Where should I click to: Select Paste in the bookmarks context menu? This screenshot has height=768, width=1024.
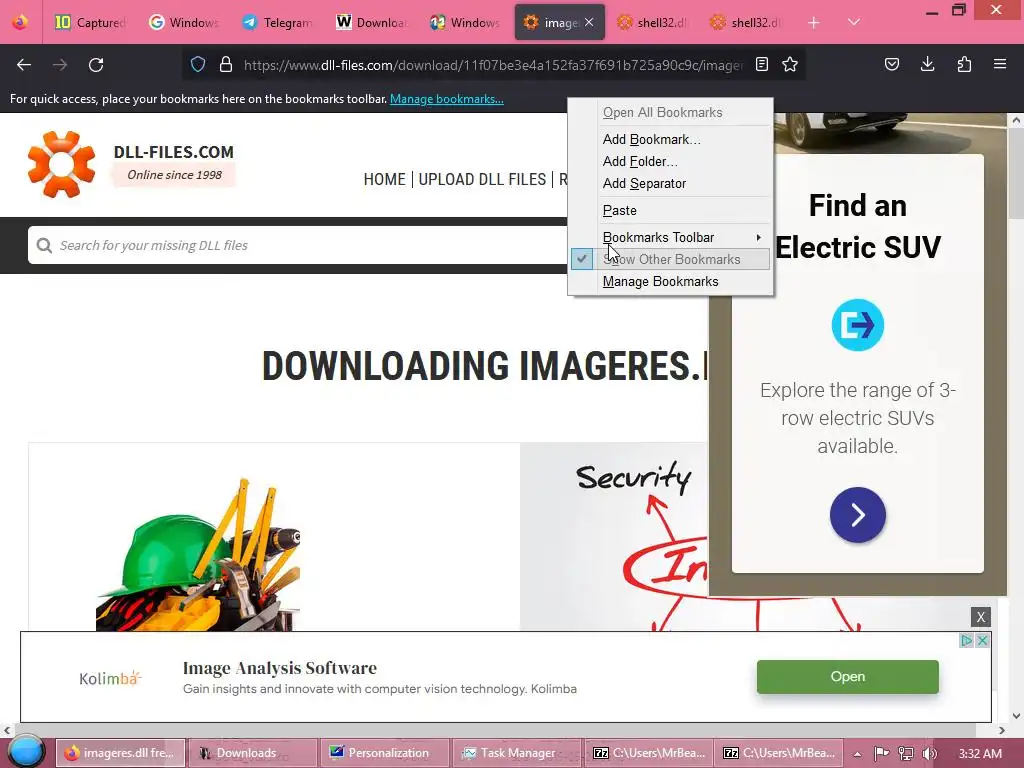click(x=670, y=210)
